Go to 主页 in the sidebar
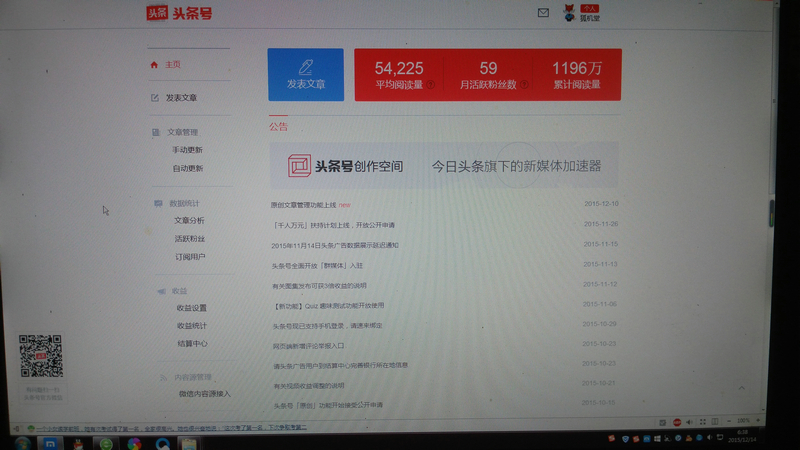The image size is (800, 450). point(172,65)
